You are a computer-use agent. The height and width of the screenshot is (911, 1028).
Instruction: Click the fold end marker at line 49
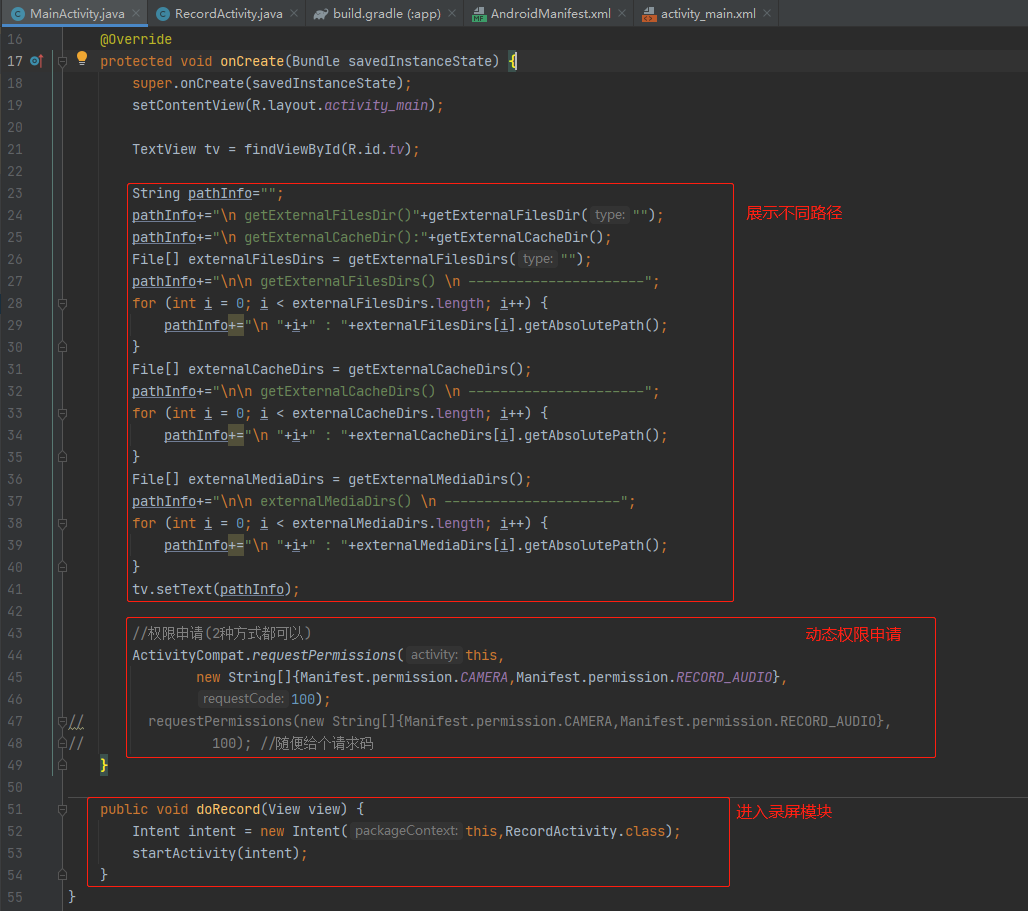click(x=62, y=765)
